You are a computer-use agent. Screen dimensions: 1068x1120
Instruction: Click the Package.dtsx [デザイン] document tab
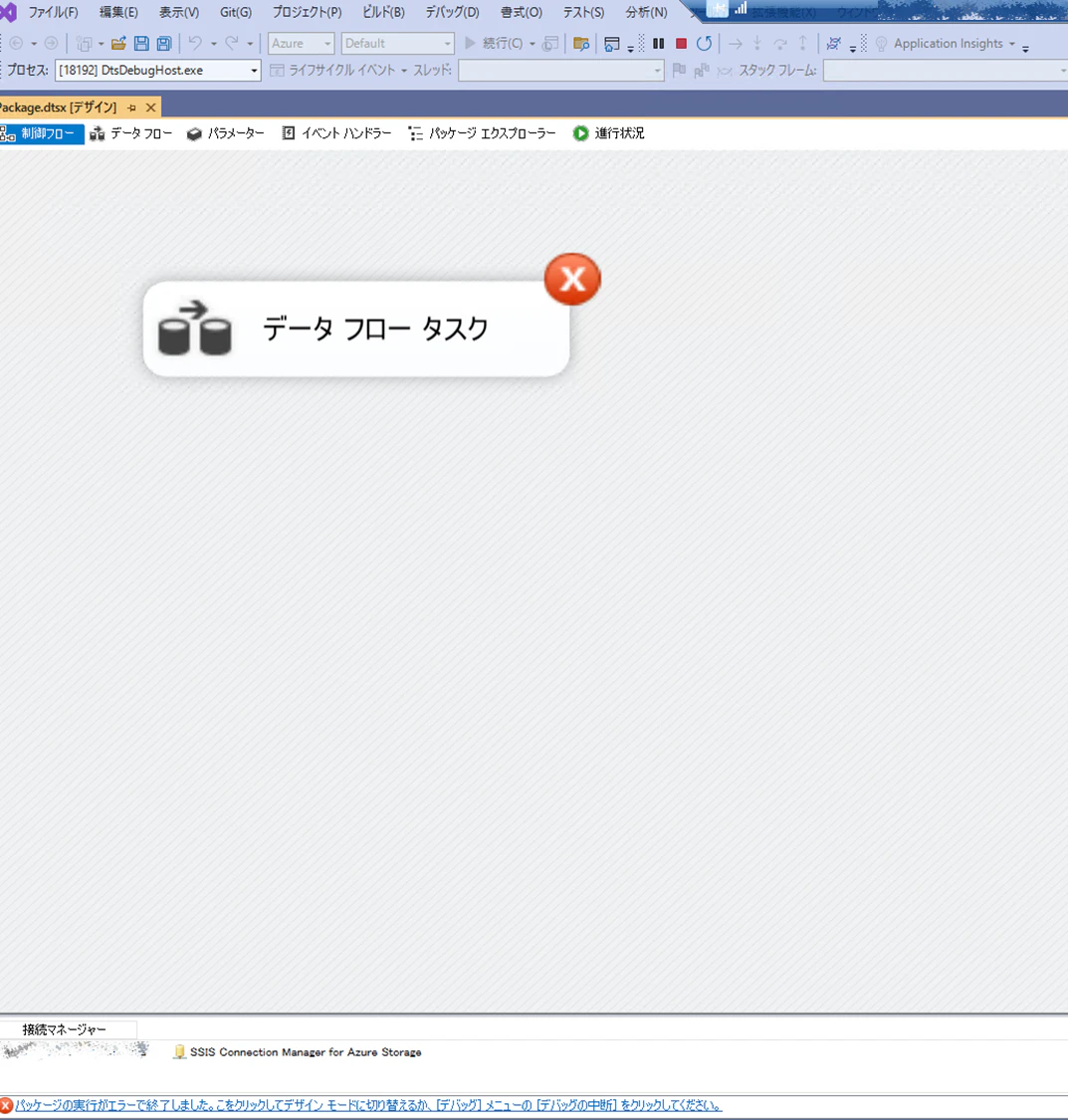(59, 108)
